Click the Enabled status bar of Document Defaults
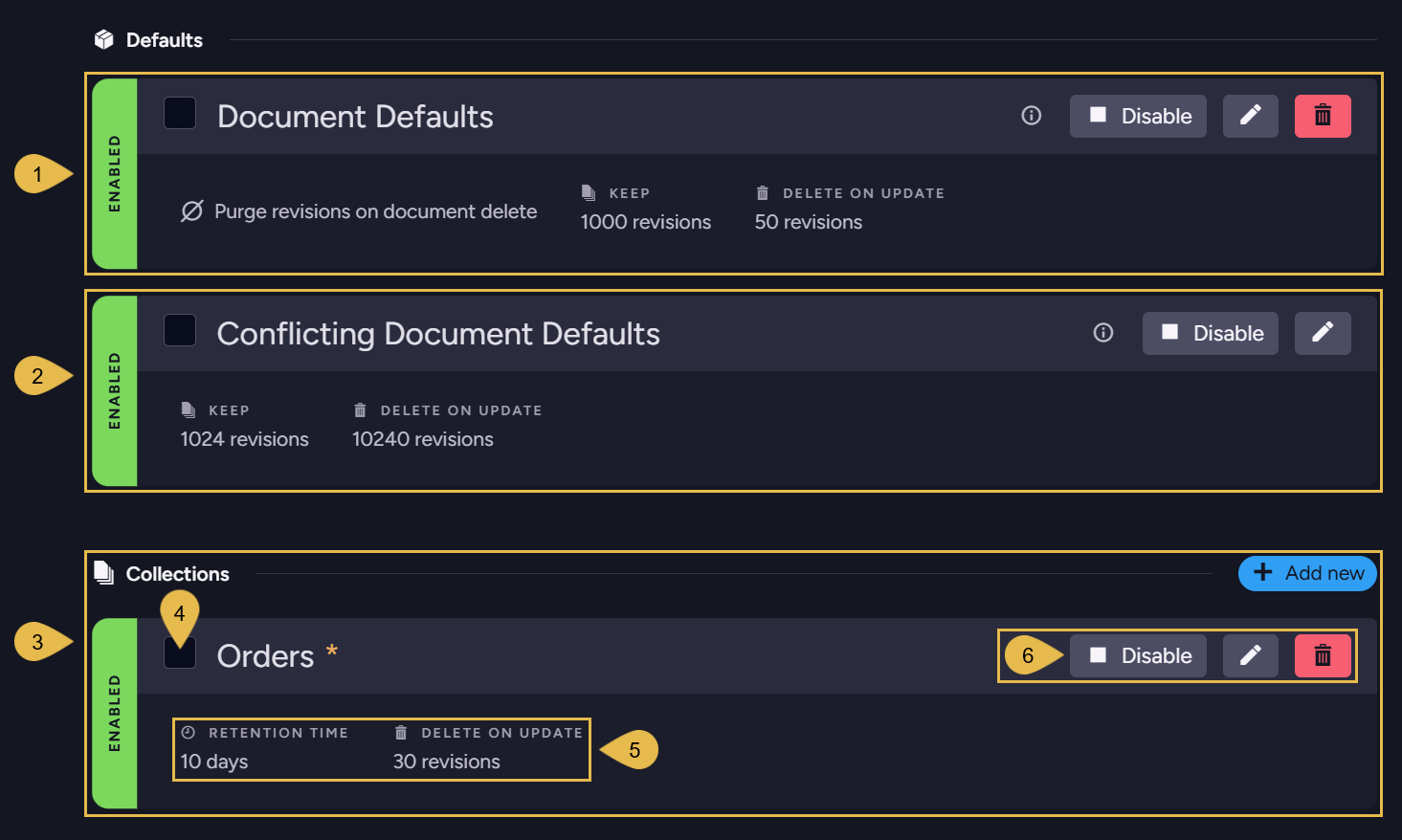Screen dimensions: 1402x840 click(115, 173)
